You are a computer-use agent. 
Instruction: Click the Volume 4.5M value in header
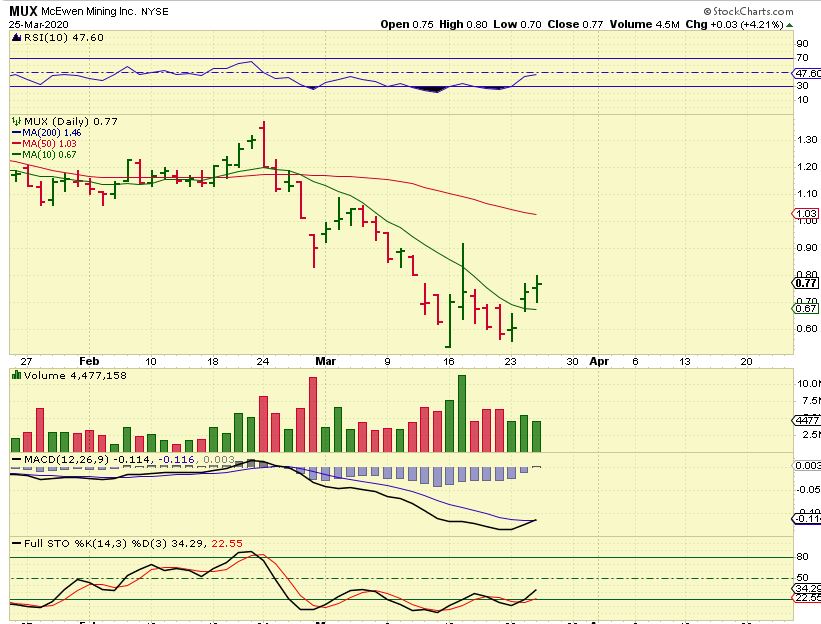coord(645,25)
